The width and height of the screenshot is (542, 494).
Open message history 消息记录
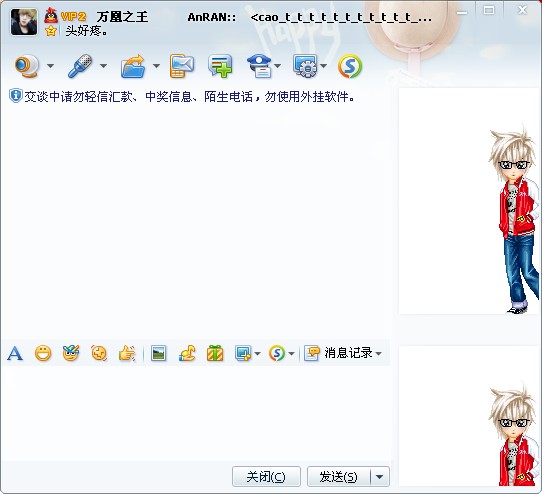pos(339,353)
